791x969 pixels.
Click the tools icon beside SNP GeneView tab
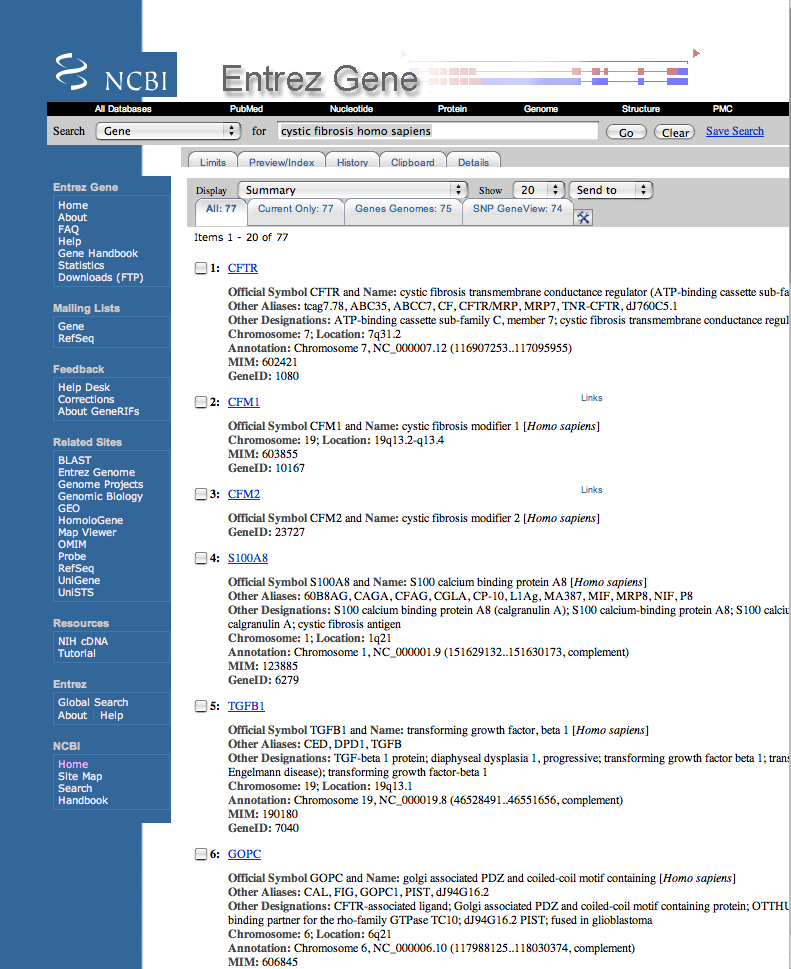pos(585,217)
